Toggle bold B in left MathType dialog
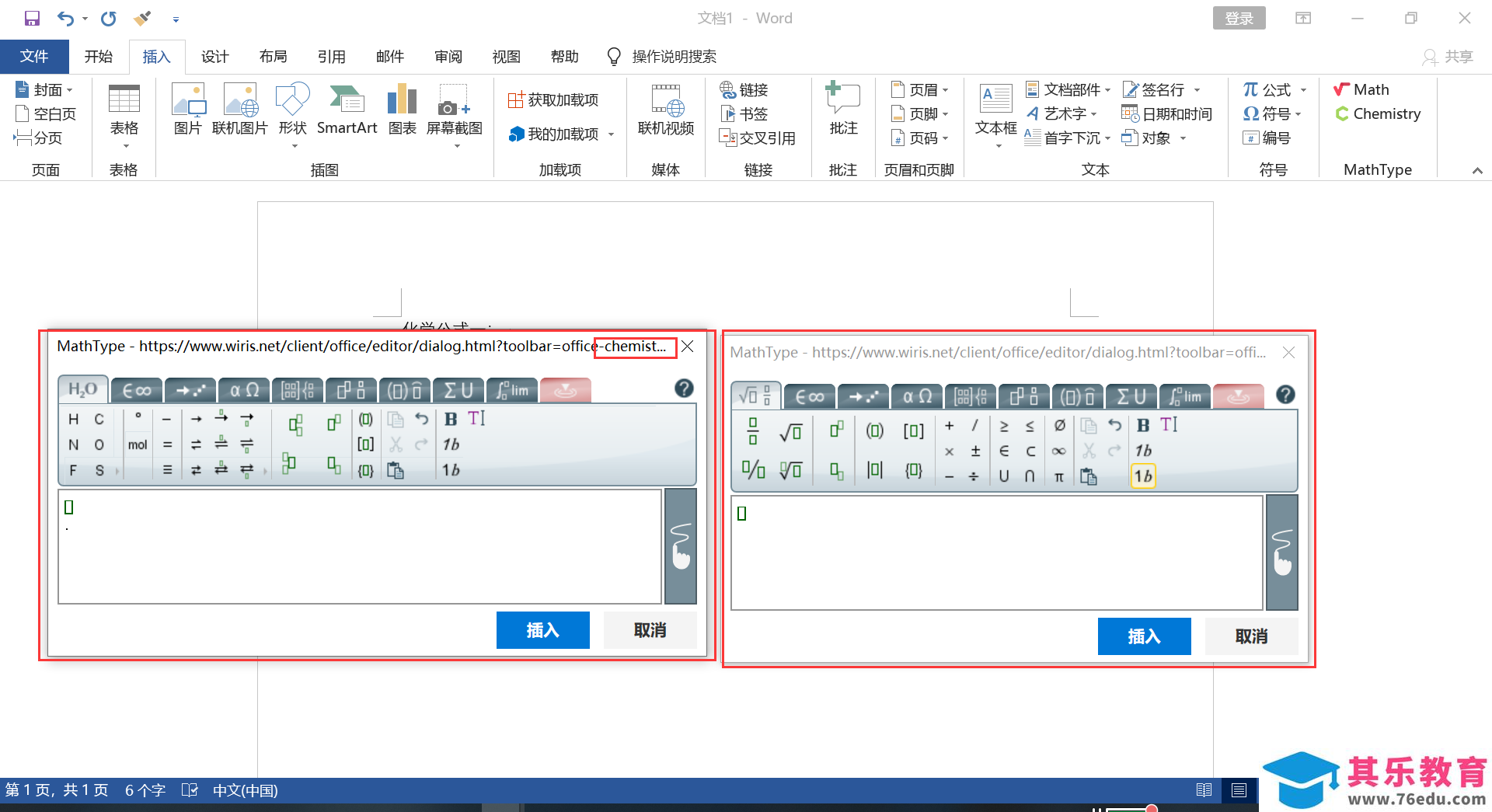Viewport: 1492px width, 812px height. coord(451,420)
